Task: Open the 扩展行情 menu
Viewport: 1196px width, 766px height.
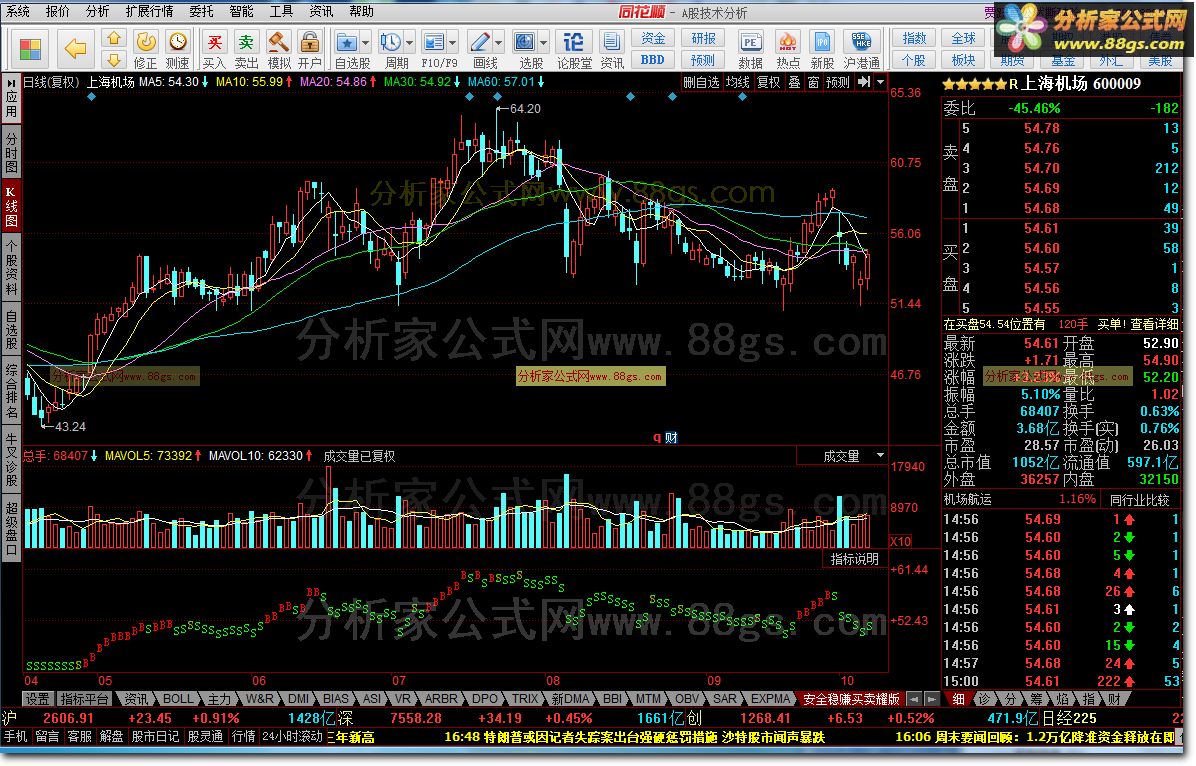Action: 150,11
